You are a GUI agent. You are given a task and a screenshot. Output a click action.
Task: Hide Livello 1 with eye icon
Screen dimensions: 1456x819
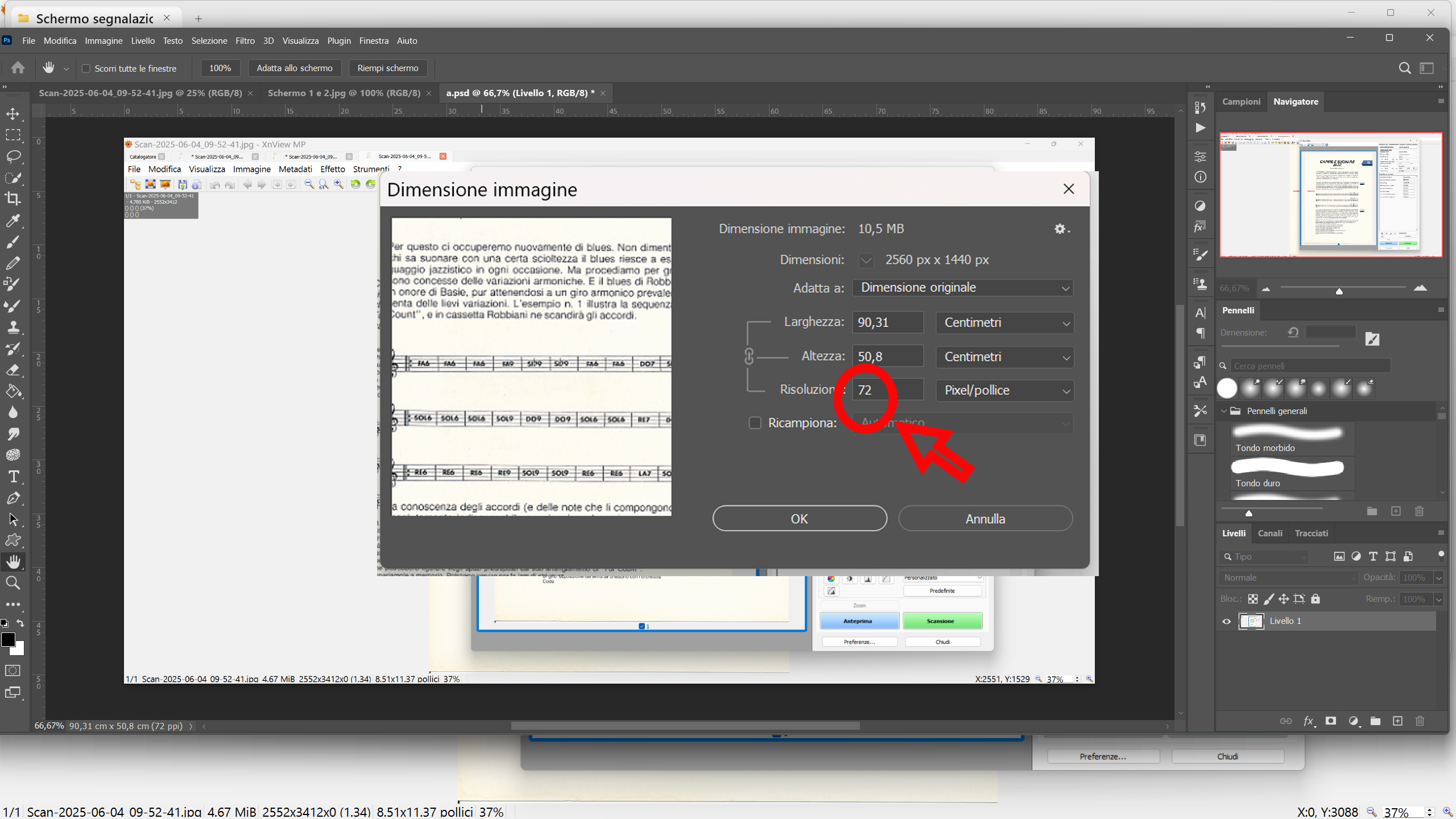point(1226,621)
